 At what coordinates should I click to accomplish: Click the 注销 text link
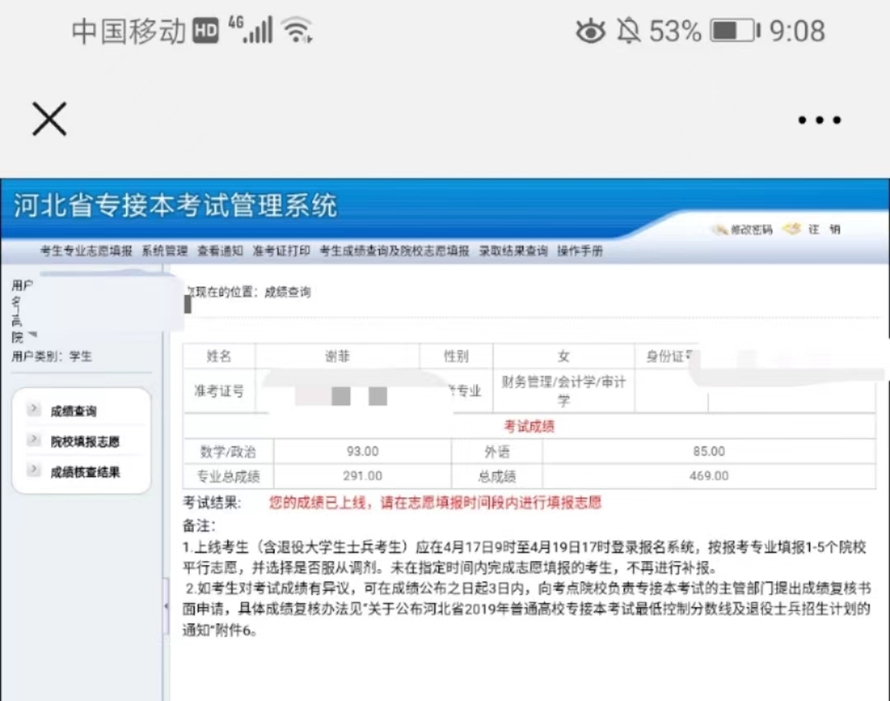tap(825, 229)
